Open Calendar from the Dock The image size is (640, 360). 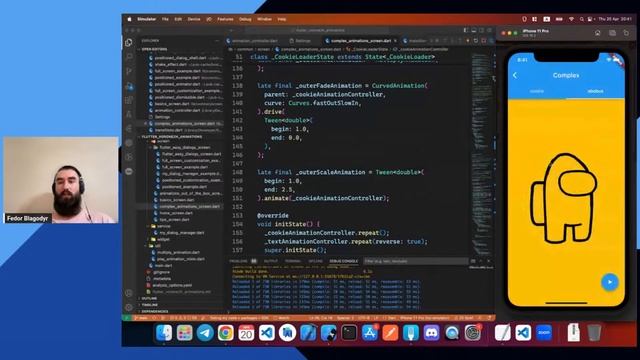pos(246,333)
